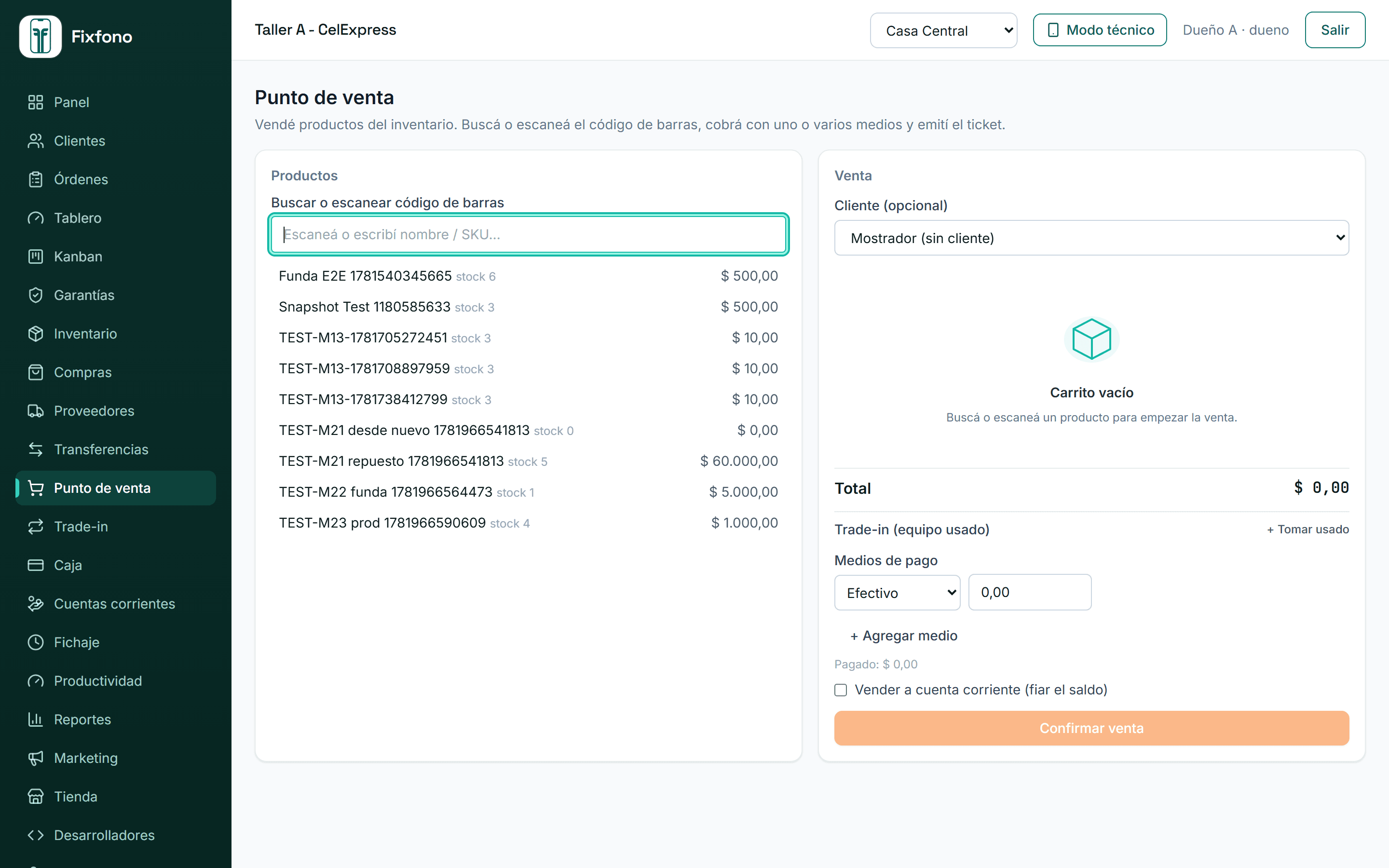The height and width of the screenshot is (868, 1389).
Task: Select TEST-M22 funda product
Action: [528, 492]
